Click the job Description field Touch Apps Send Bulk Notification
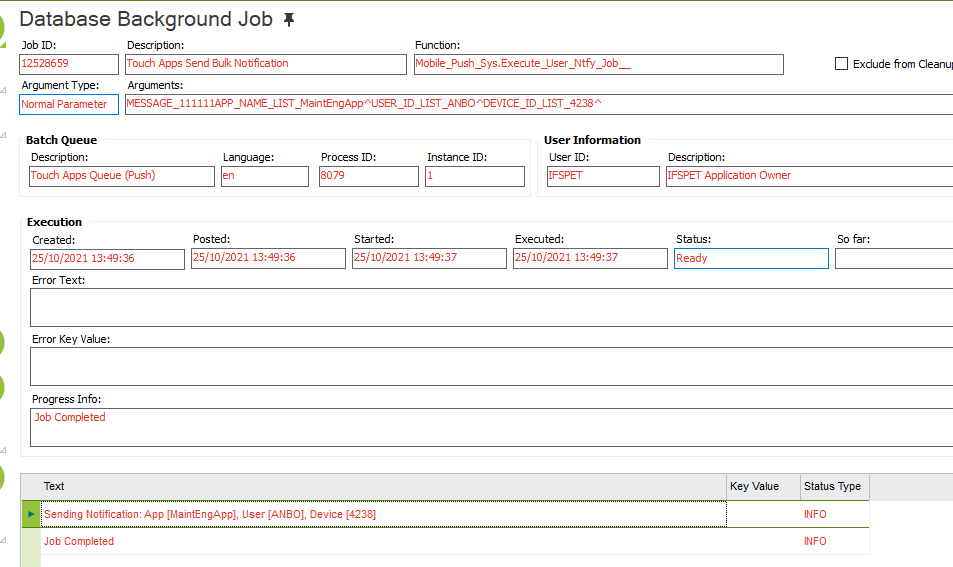 click(266, 64)
